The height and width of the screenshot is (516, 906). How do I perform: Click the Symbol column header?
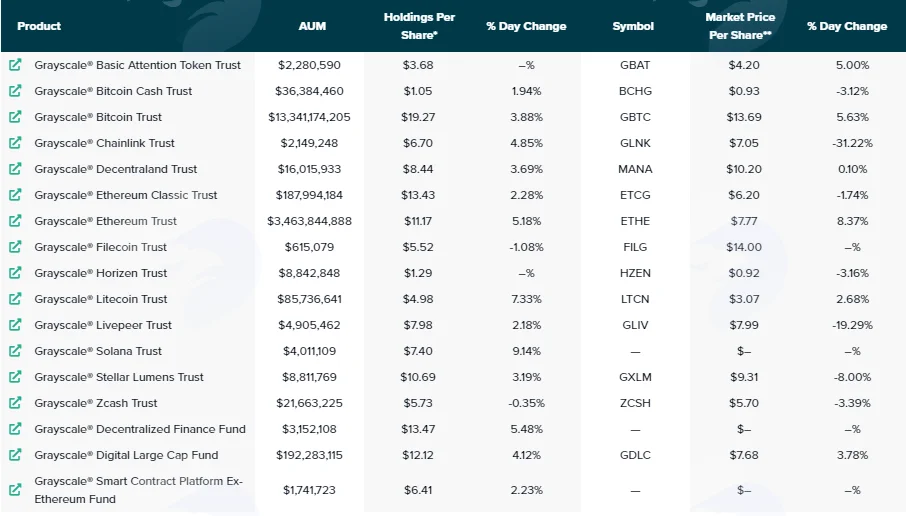coord(633,26)
